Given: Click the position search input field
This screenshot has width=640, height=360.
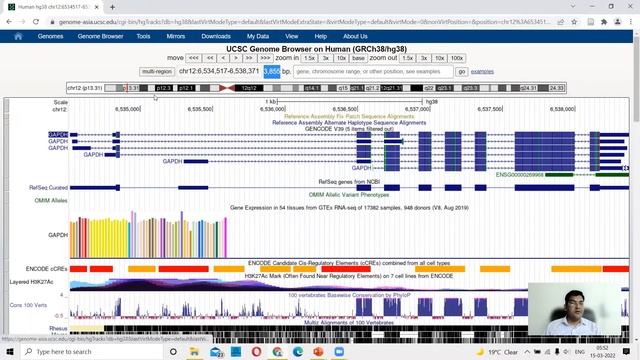Looking at the screenshot, I should [373, 72].
